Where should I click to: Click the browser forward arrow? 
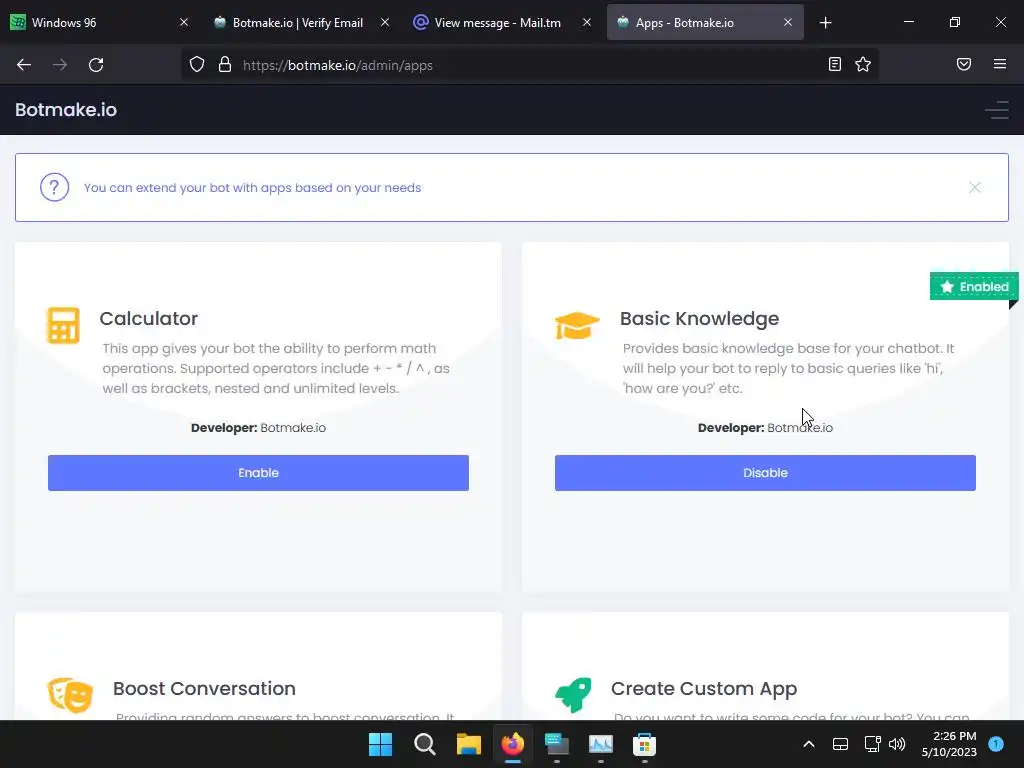tap(60, 65)
